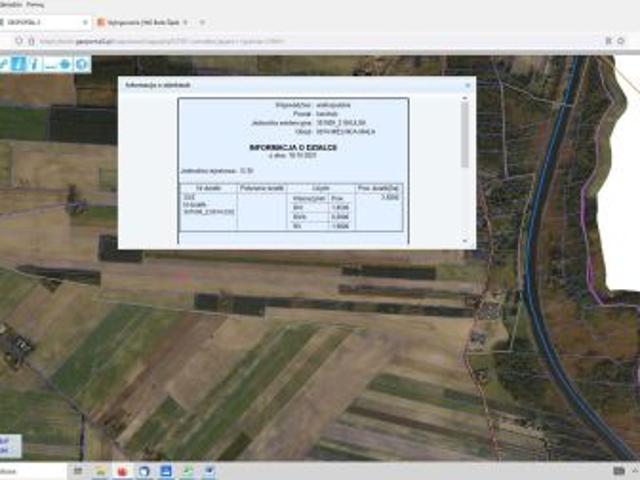Open the round blue-white taskbar app
This screenshot has height=480, width=640.
coord(144,471)
